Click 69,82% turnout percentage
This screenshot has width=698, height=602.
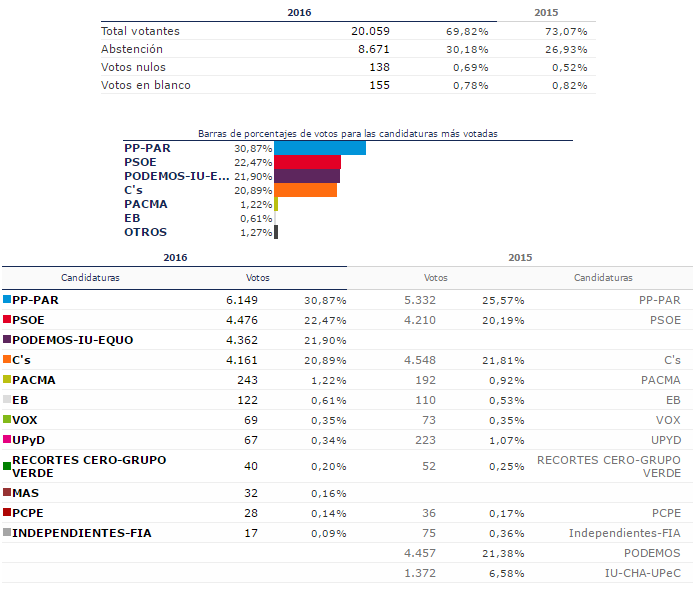467,32
